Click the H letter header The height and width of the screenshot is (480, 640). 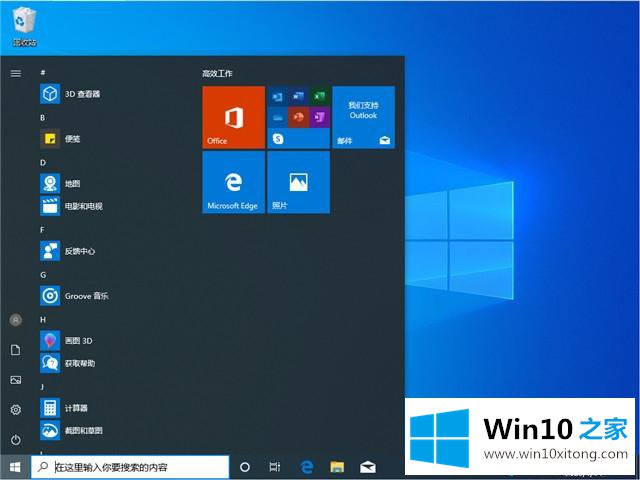[43, 320]
